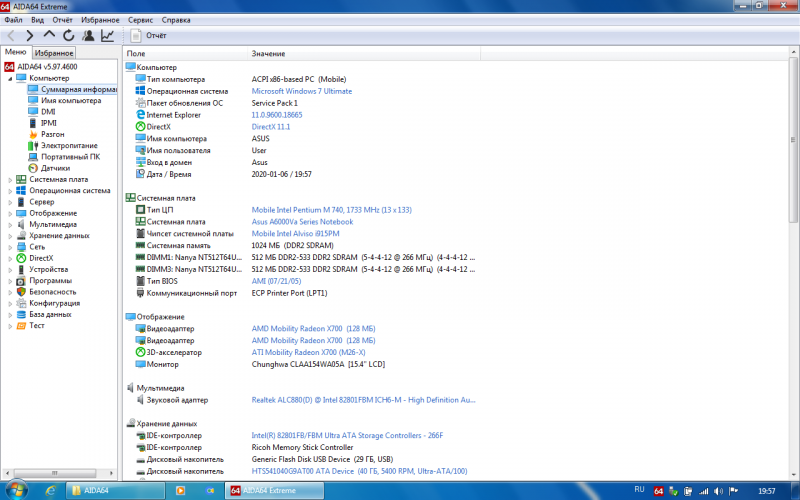Viewport: 800px width, 500px height.
Task: Open the DirectX 11.1 link
Action: (270, 127)
